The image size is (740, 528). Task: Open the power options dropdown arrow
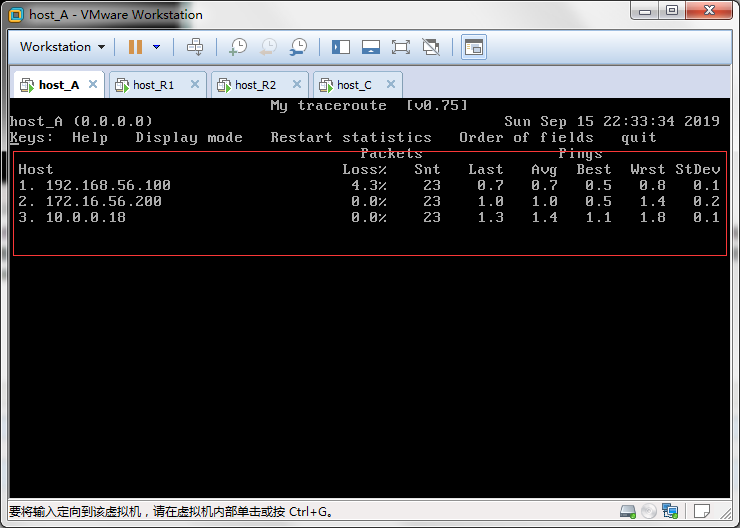[156, 47]
